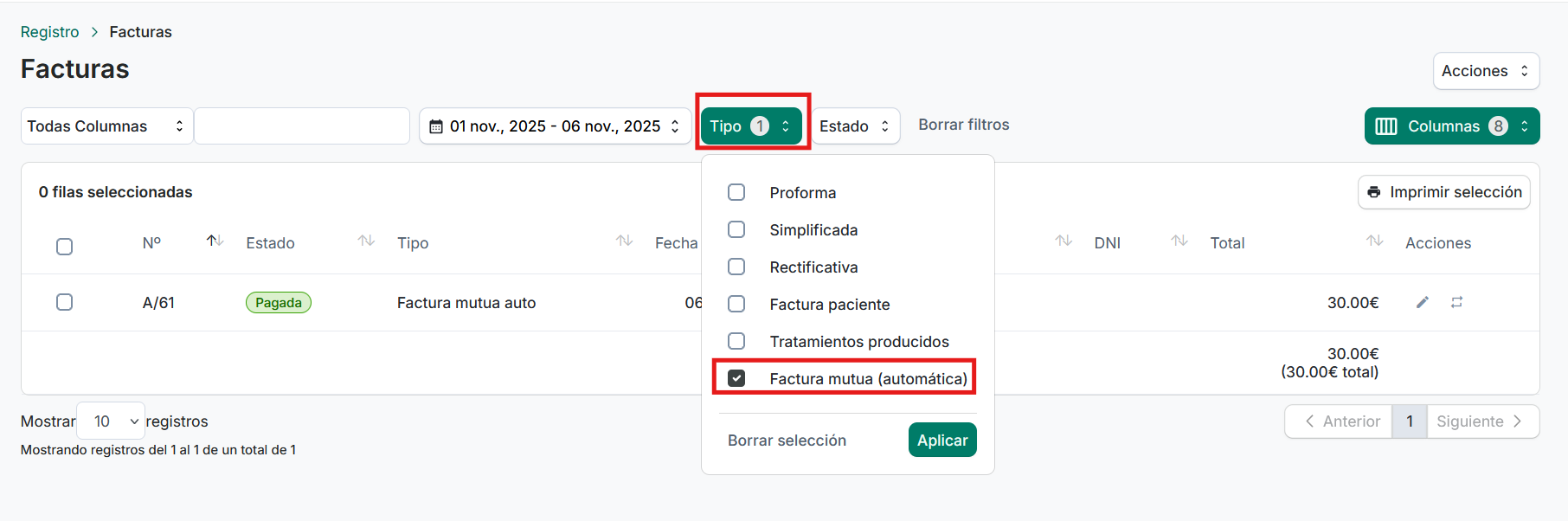Sort by DNI column sort icon
Viewport: 1568px width, 521px height.
[x=1179, y=241]
